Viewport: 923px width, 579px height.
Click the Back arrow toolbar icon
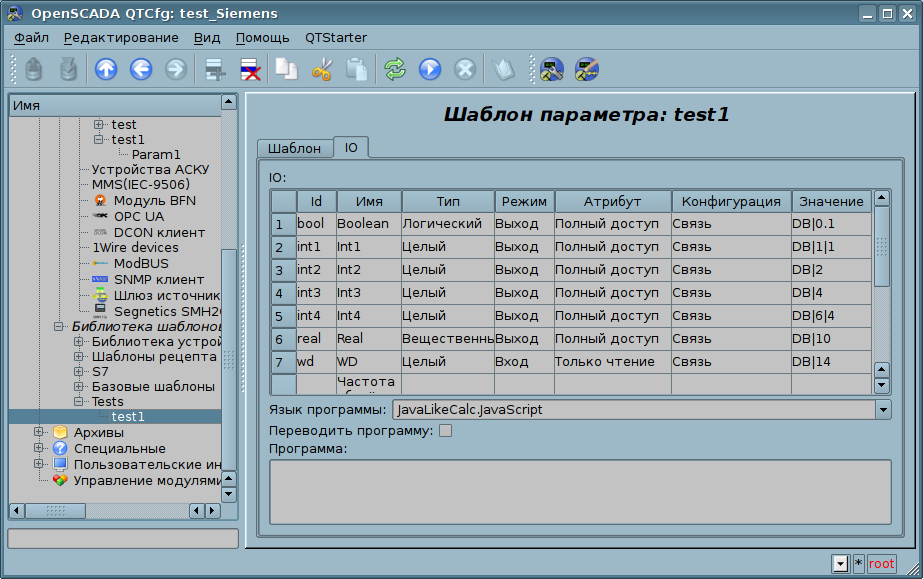[140, 69]
